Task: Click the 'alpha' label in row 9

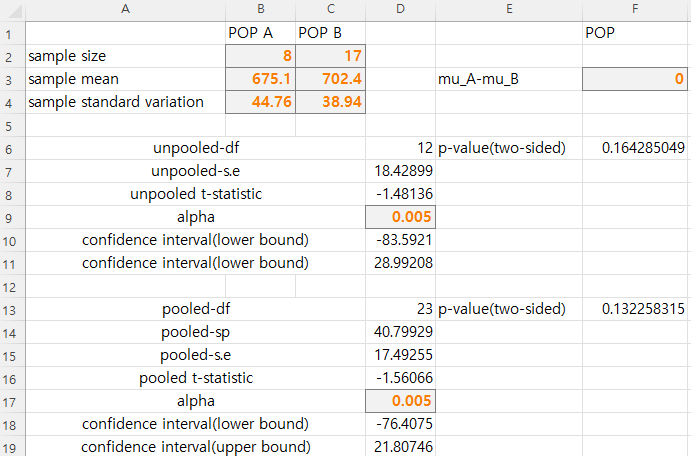Action: tap(196, 217)
